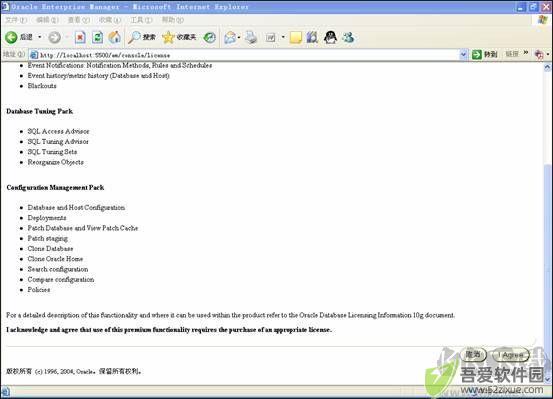Expand the Mail button dropdown arrow
The image size is (553, 399).
tap(239, 37)
